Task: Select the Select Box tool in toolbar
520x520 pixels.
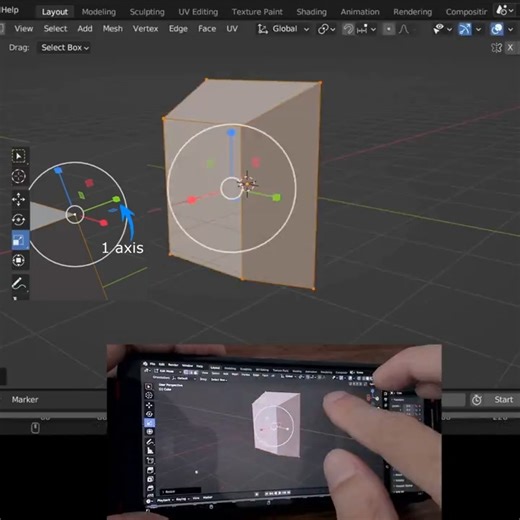Action: tap(19, 156)
